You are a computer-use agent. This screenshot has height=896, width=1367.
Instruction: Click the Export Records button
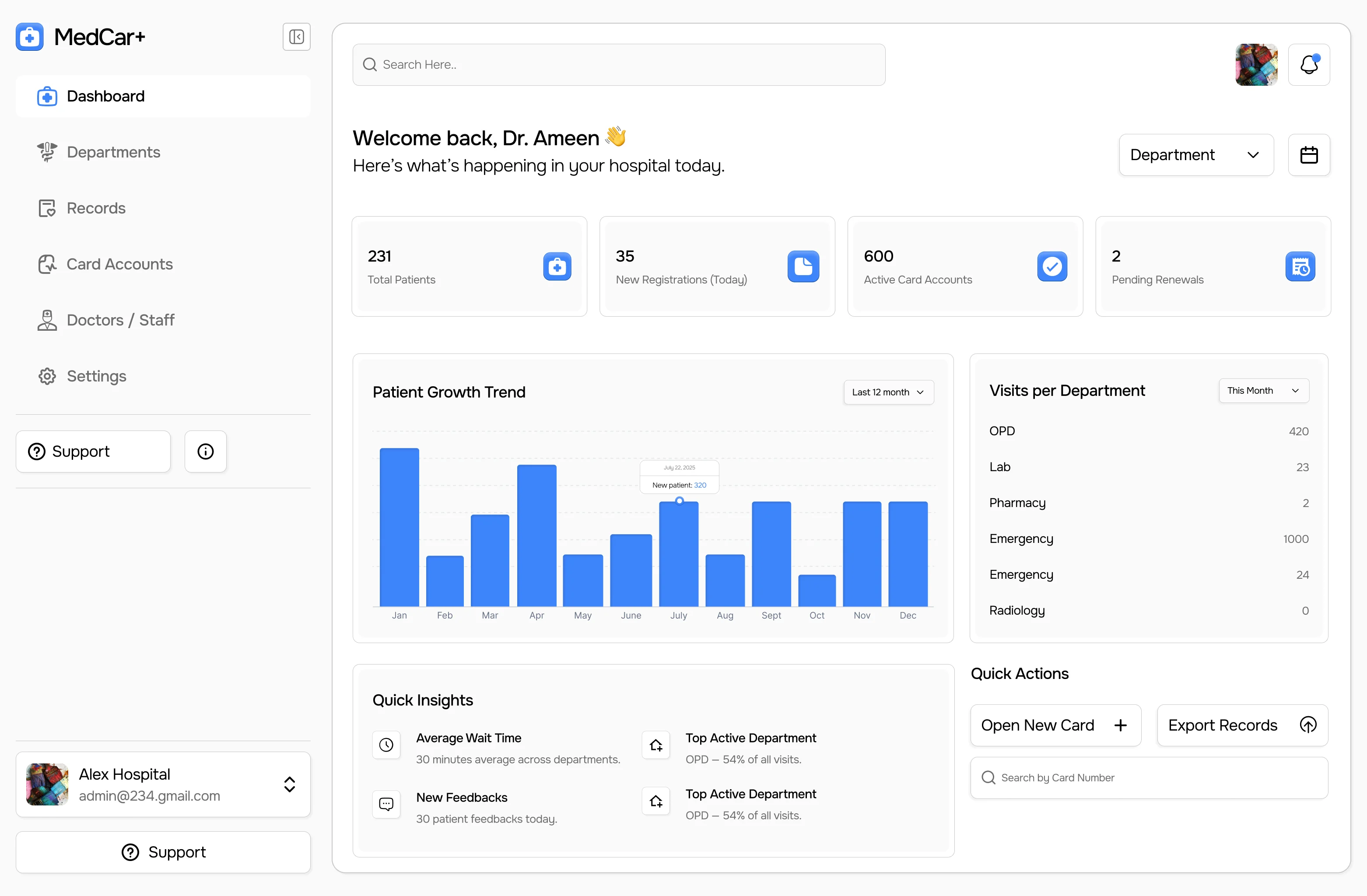click(x=1242, y=725)
